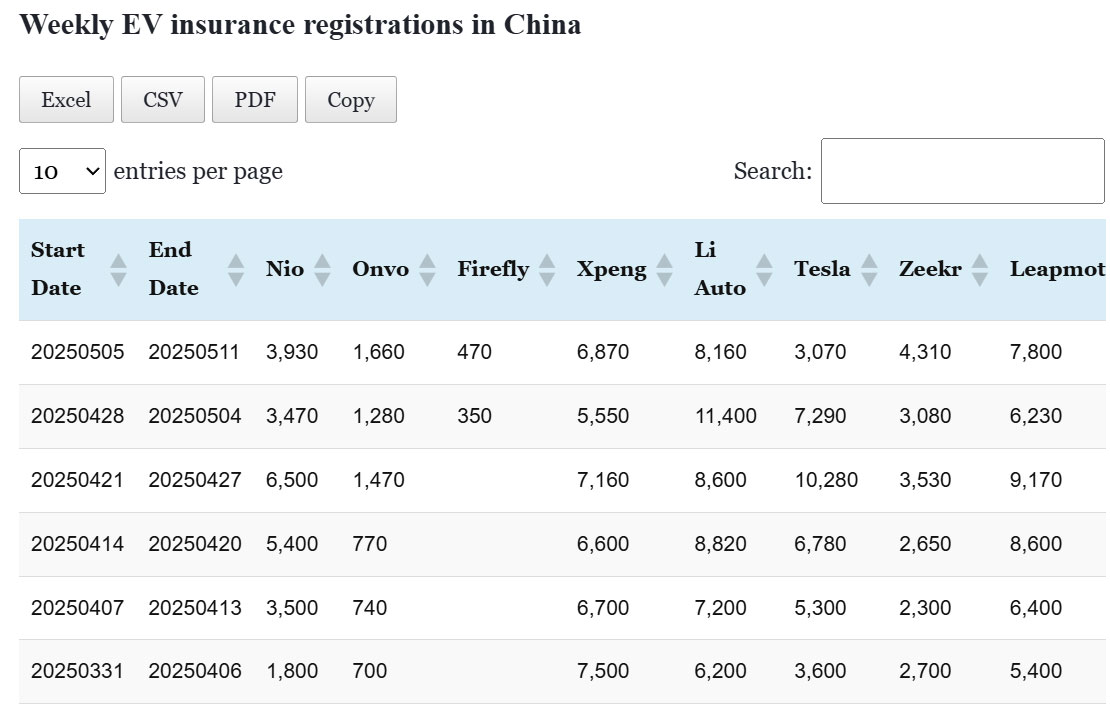The height and width of the screenshot is (714, 1110).
Task: Click Onvo column sort icon
Action: click(x=427, y=269)
